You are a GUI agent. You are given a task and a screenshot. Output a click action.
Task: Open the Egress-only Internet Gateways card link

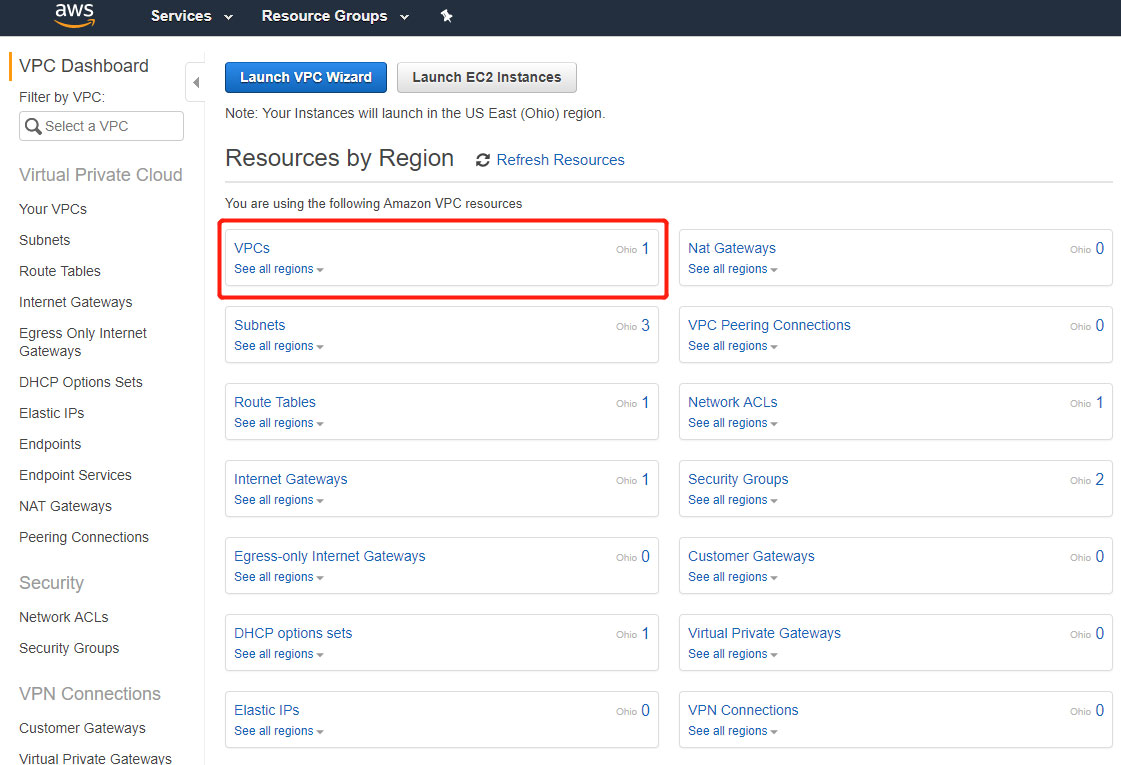click(x=330, y=556)
